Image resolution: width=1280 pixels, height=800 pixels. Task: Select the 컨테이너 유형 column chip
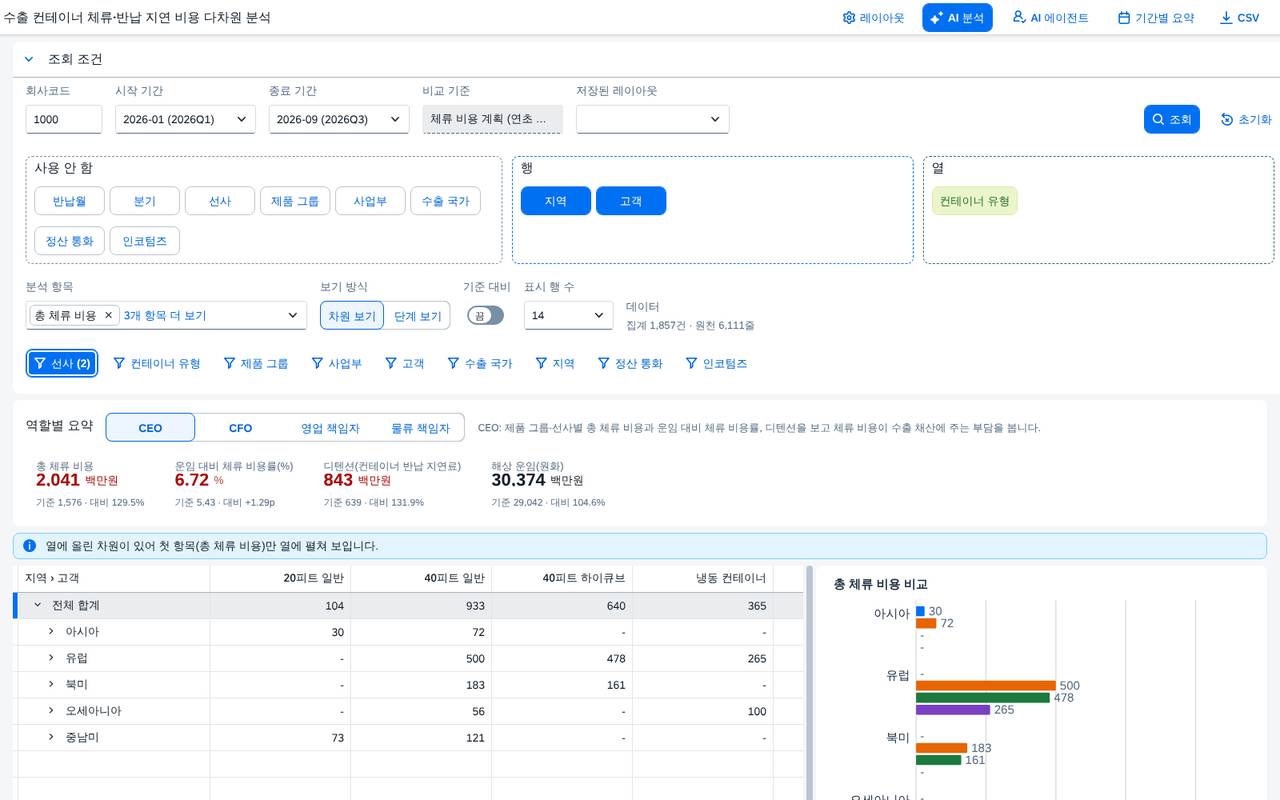pos(975,201)
